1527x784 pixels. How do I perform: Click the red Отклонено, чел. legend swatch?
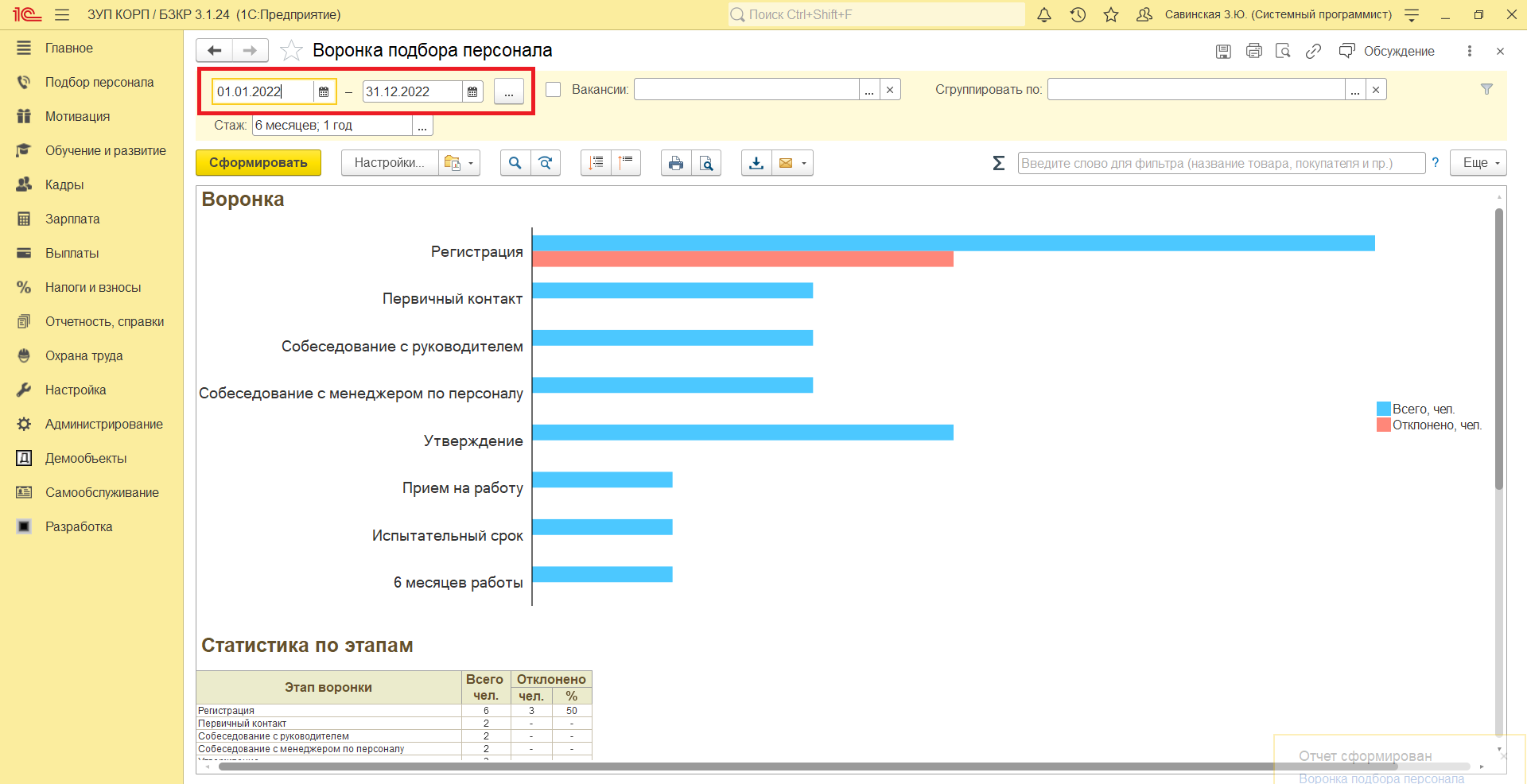pos(1384,425)
